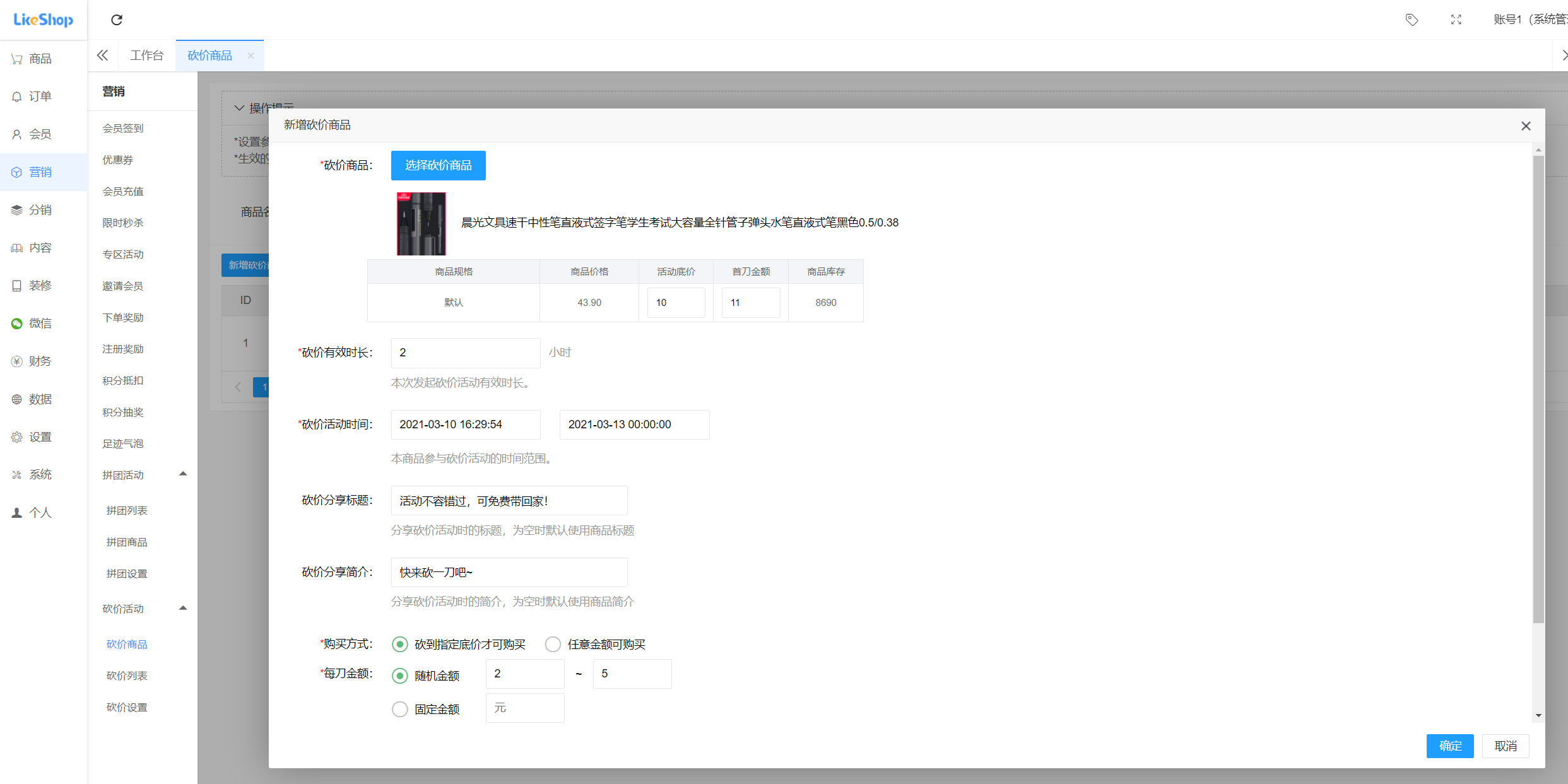This screenshot has width=1568, height=784.
Task: Open the 商品 section in sidebar
Action: coord(40,58)
